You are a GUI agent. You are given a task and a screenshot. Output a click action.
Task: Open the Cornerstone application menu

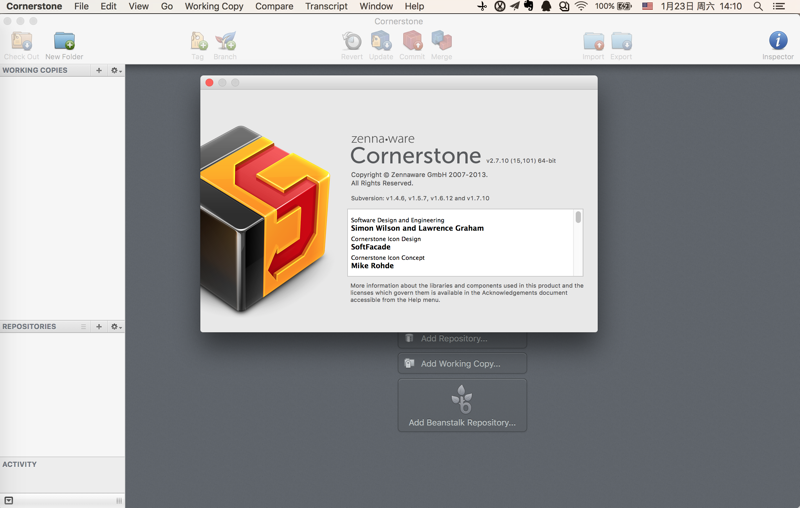(x=34, y=6)
